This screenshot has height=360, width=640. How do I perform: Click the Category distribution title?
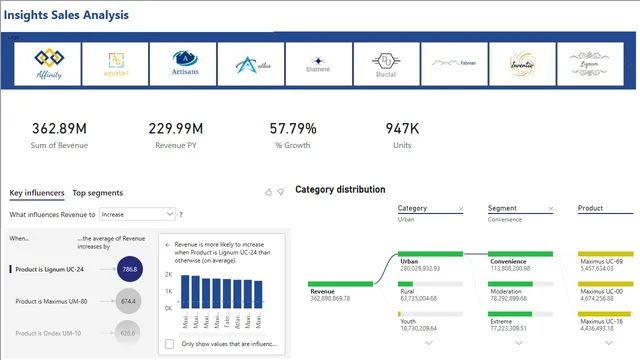tap(340, 189)
